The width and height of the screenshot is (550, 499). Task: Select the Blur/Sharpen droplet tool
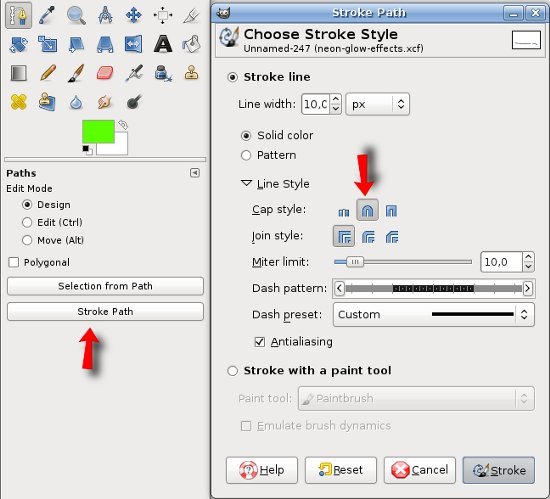coord(76,103)
